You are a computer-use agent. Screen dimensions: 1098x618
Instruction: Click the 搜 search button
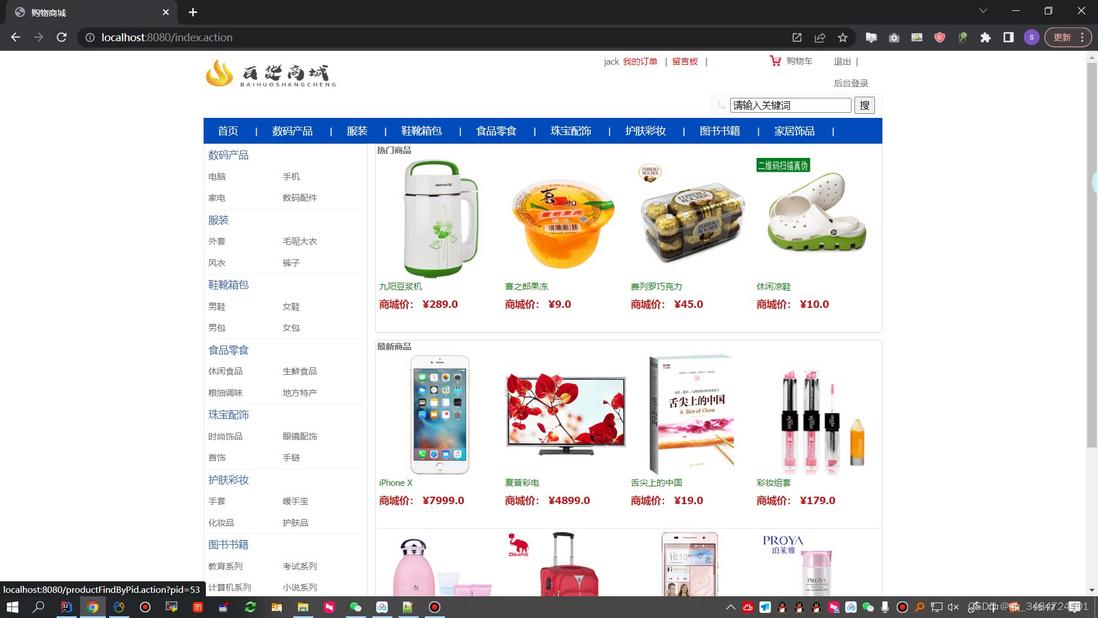(865, 105)
